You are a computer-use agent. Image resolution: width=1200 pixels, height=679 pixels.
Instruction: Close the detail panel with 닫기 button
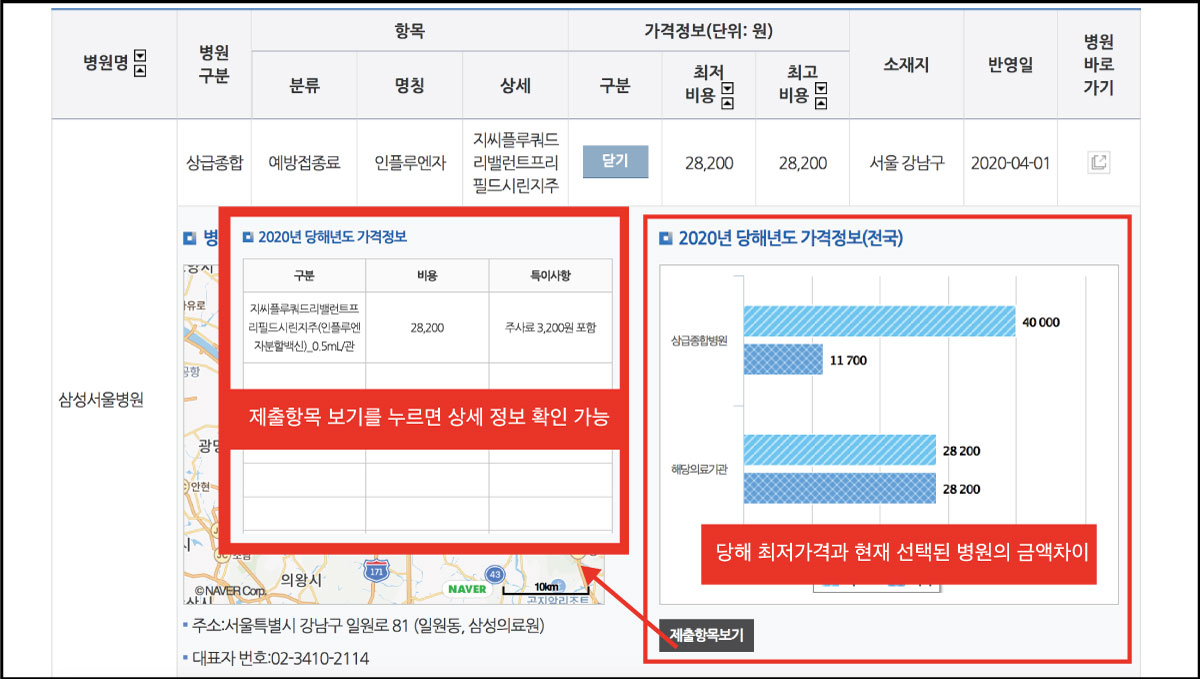615,162
